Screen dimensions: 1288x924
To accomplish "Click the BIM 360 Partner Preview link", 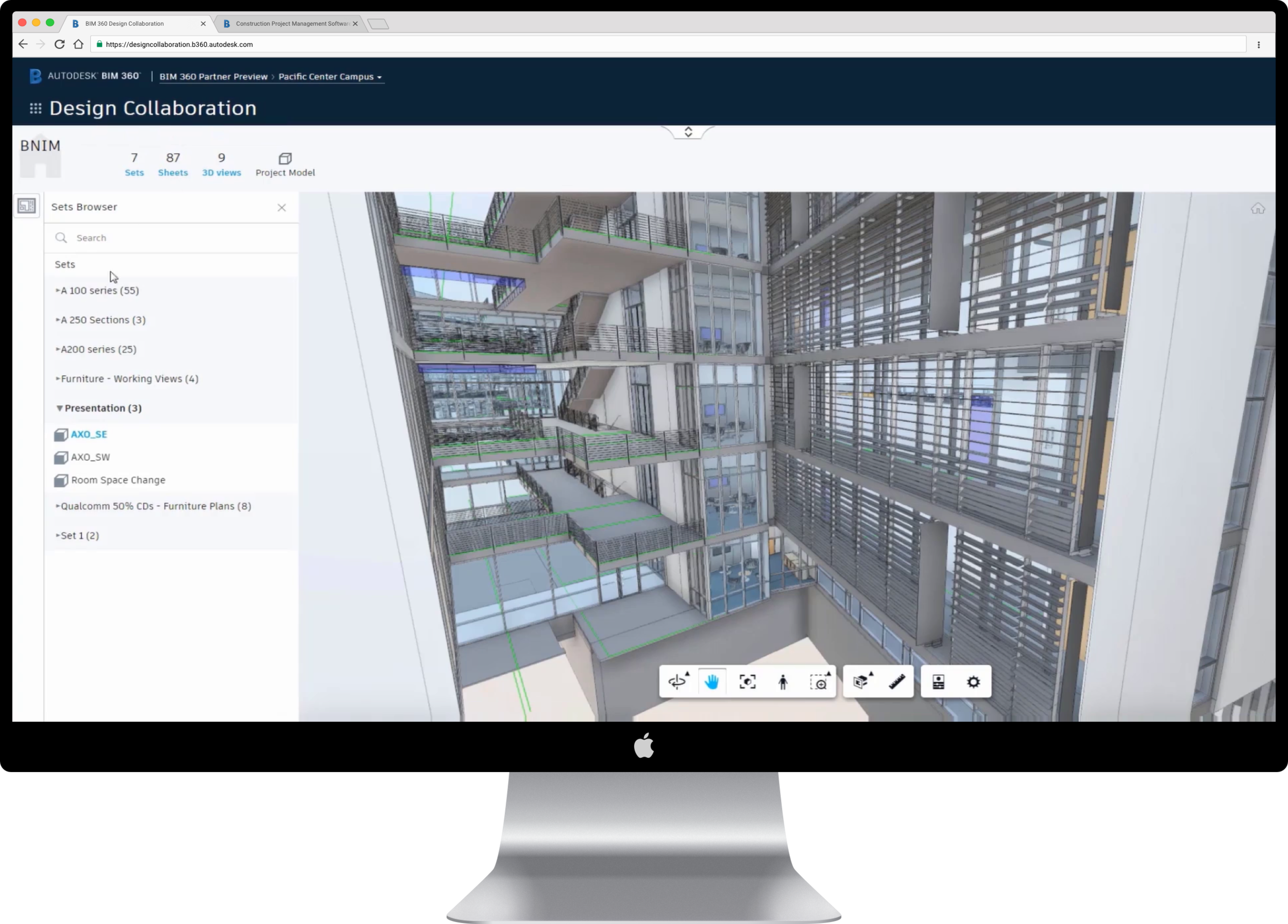I will tap(213, 77).
